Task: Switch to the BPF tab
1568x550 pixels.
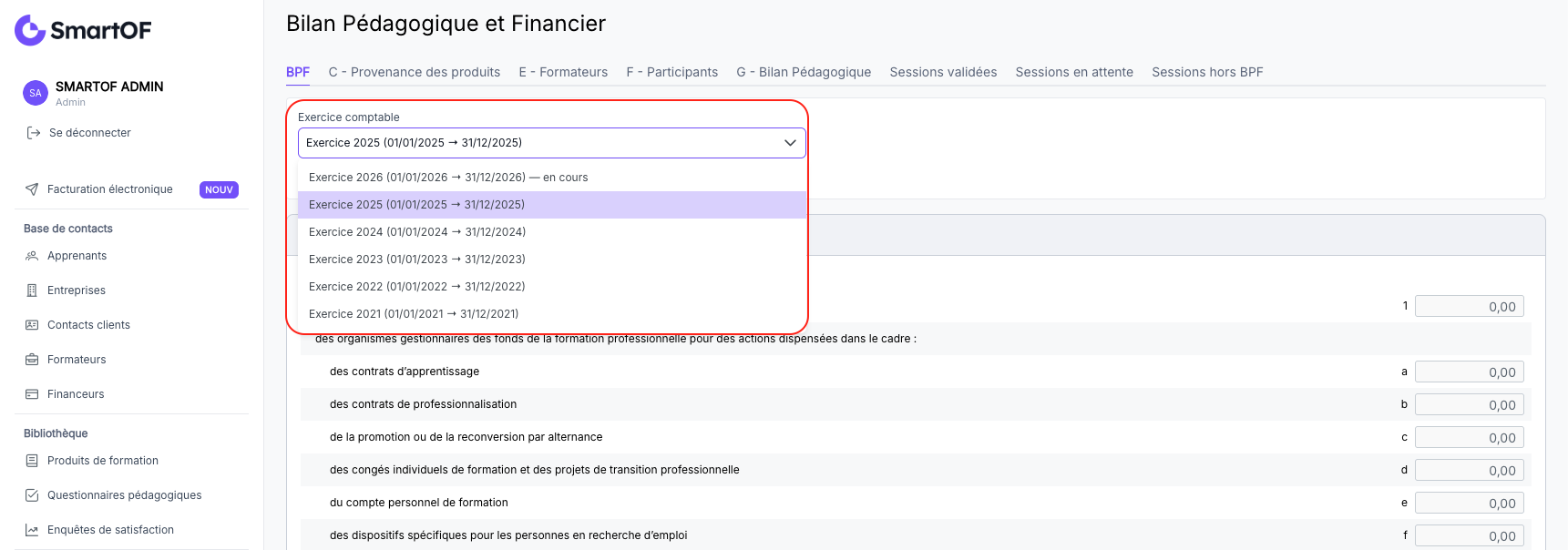Action: click(x=298, y=72)
